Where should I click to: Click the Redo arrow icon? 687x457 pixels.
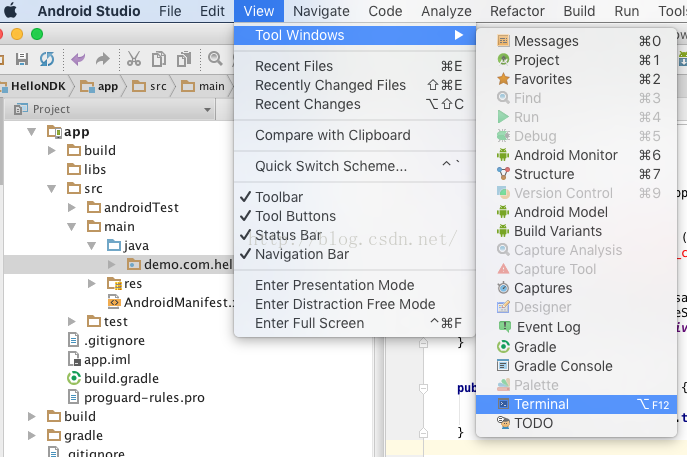[103, 59]
